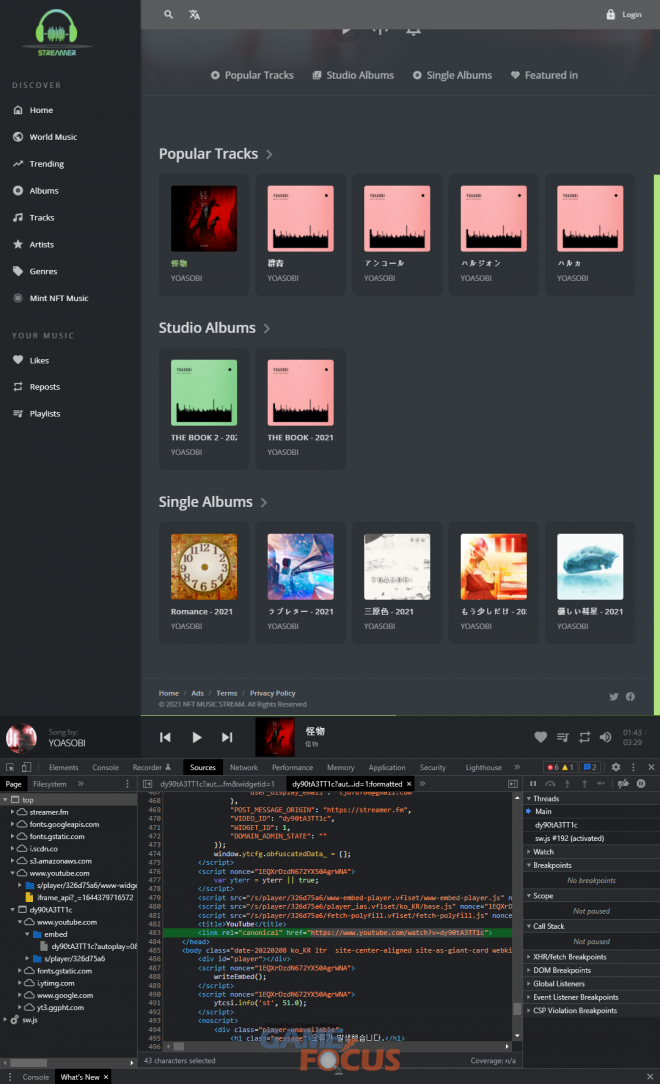Show more DevTools panels after Lighthouse
Screen dimensions: 660x1084
[517, 767]
